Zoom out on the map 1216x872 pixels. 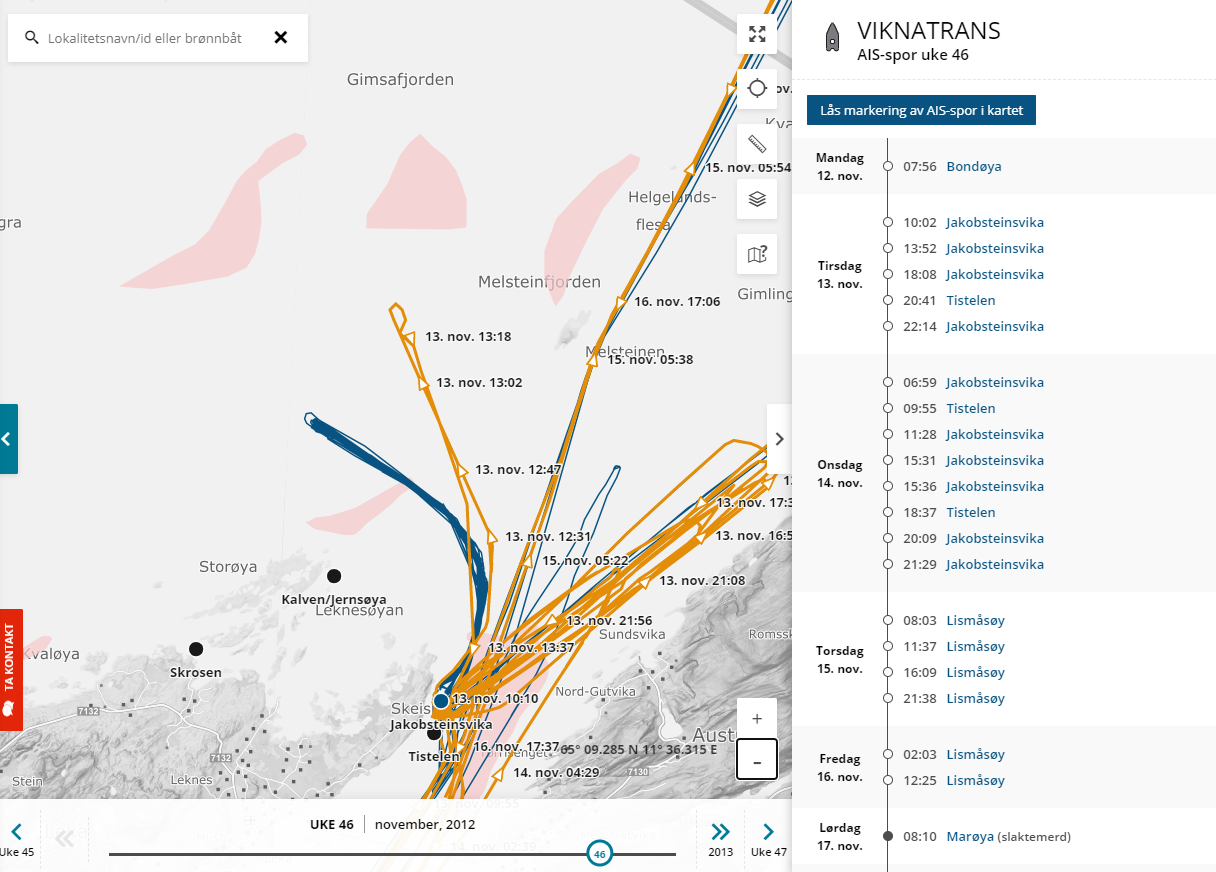(x=757, y=760)
